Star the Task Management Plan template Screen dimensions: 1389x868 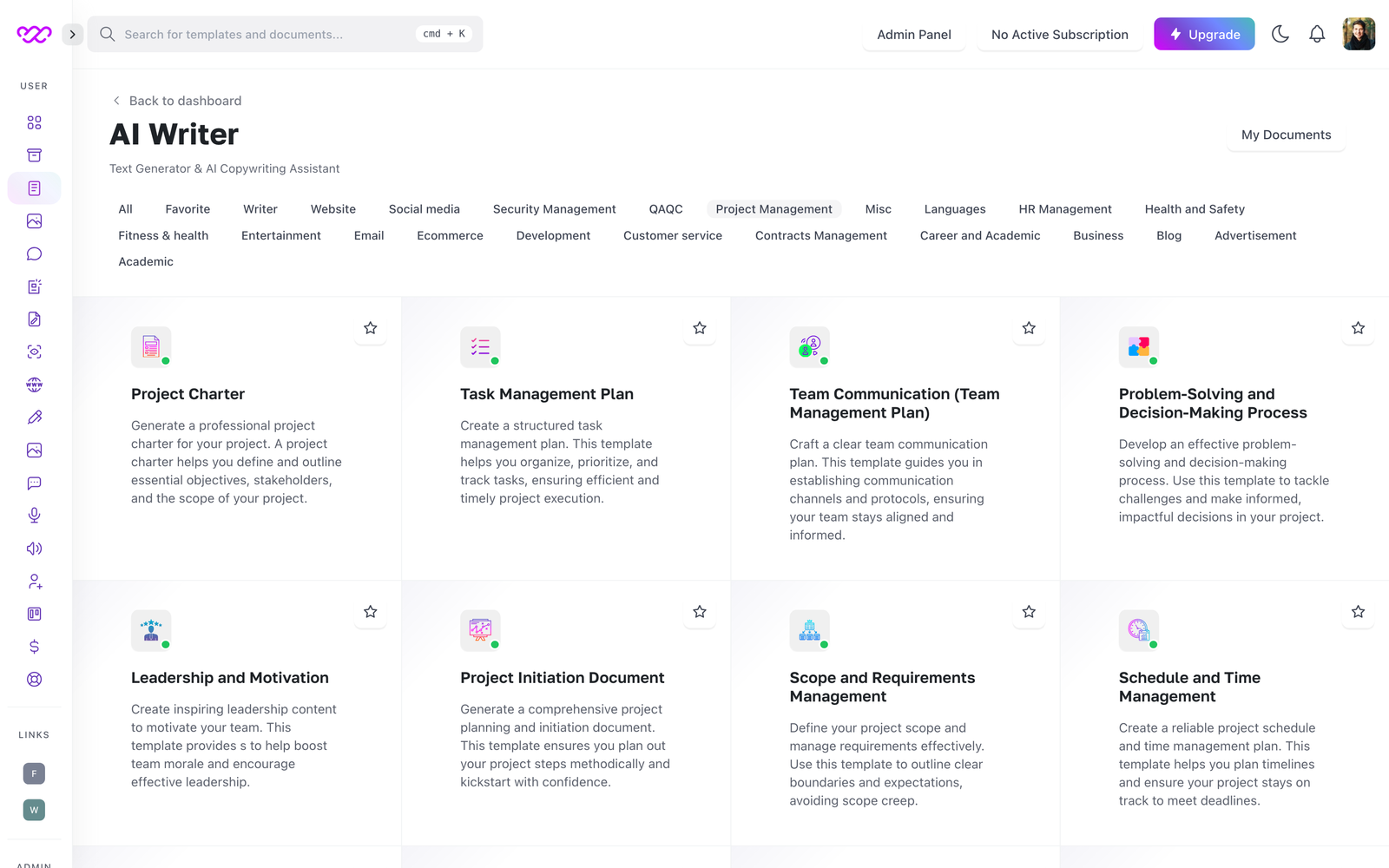point(700,328)
